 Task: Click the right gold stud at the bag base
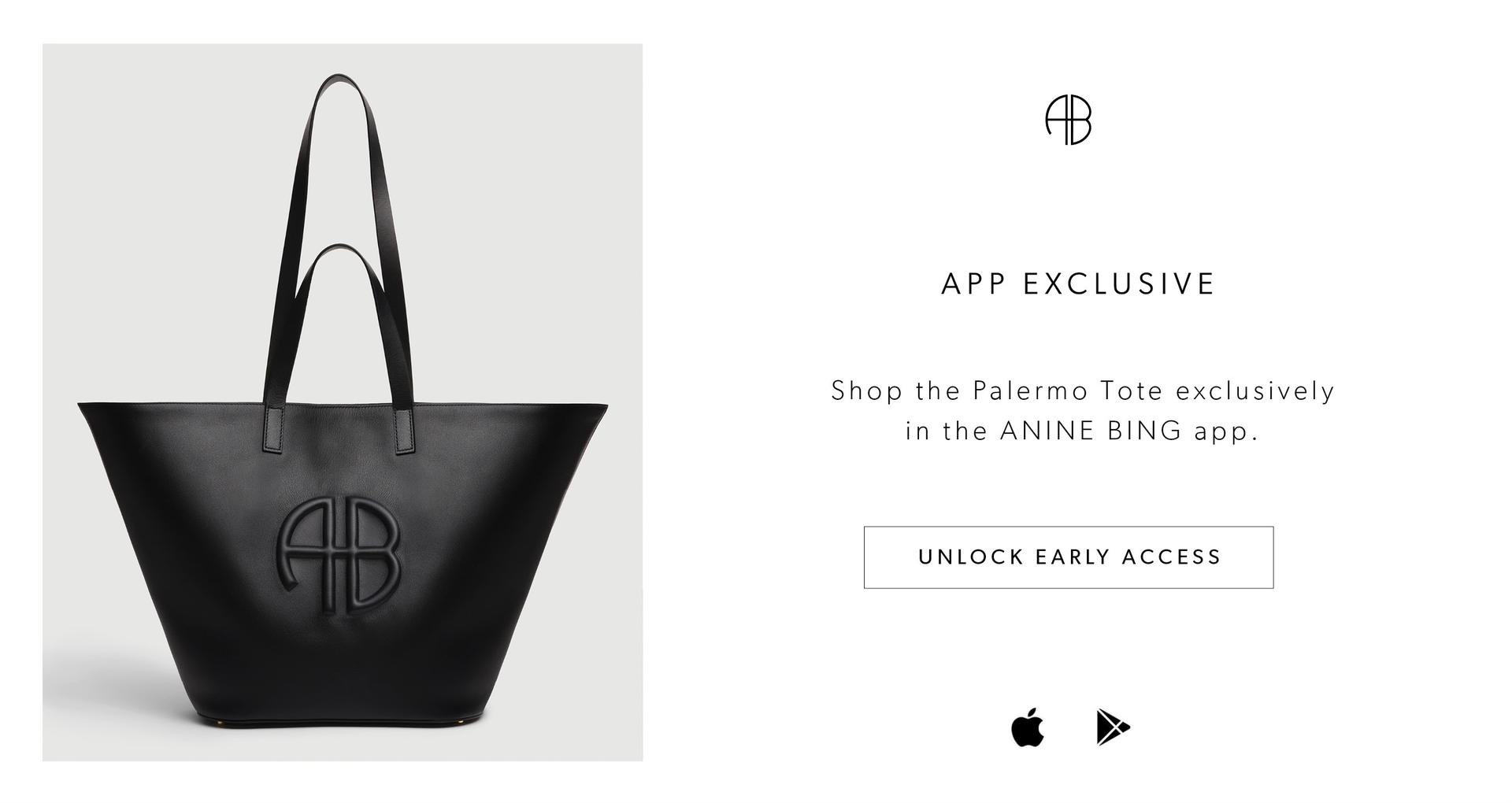pyautogui.click(x=461, y=720)
